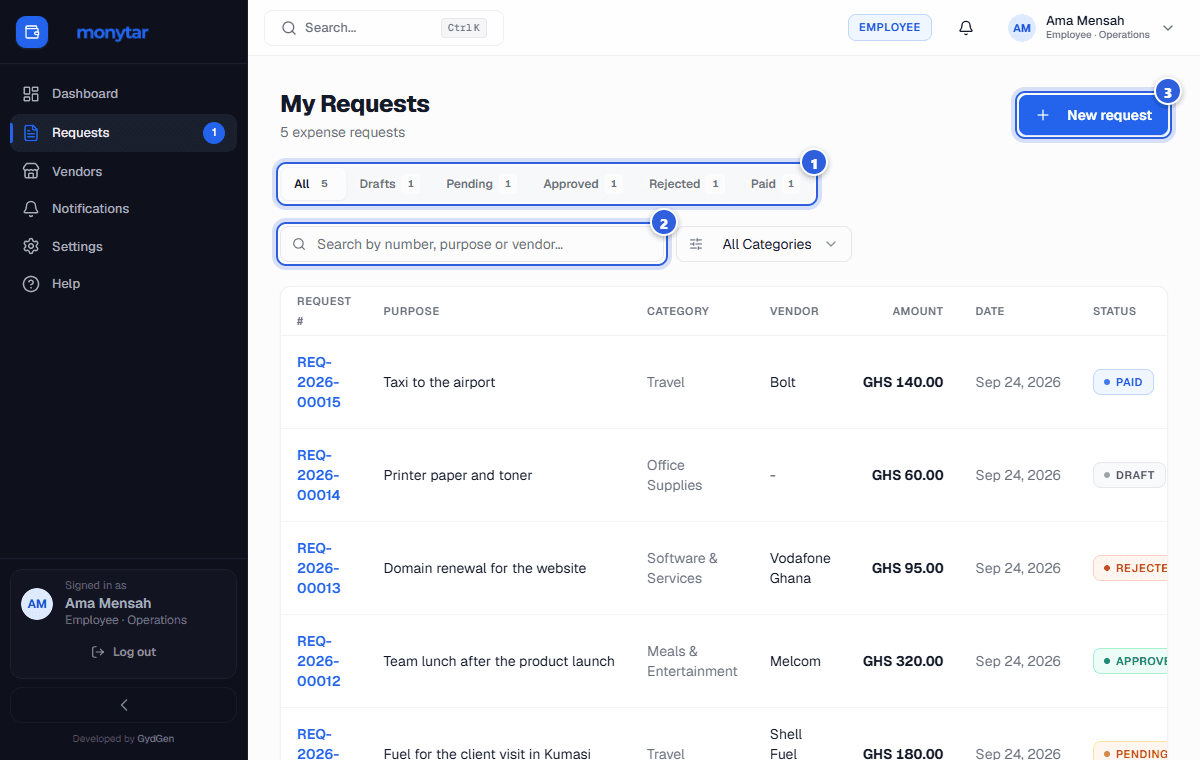Click the GHS 320.00 amount
Viewport: 1200px width, 760px height.
[903, 661]
